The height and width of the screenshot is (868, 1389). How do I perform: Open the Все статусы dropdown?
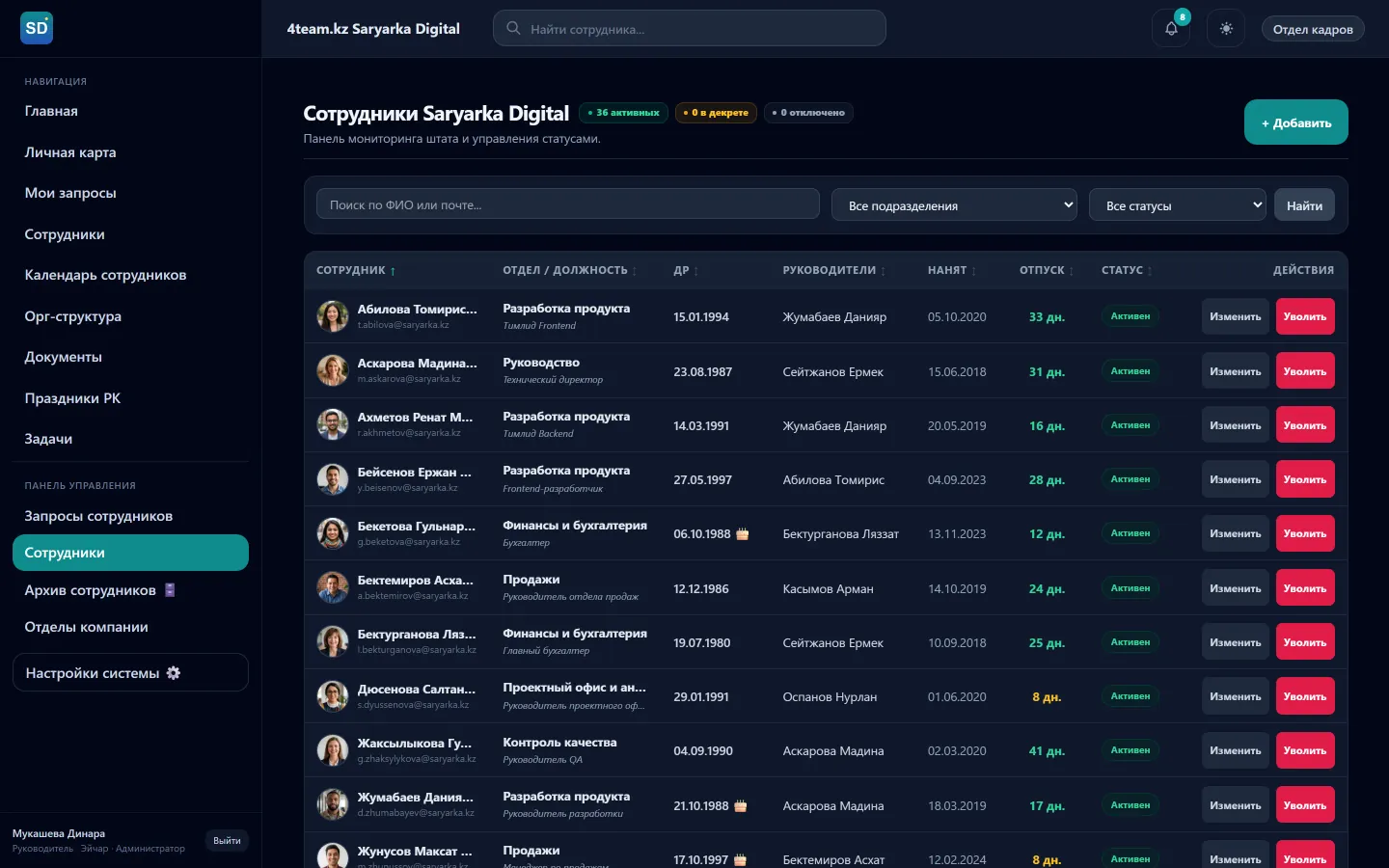point(1178,205)
